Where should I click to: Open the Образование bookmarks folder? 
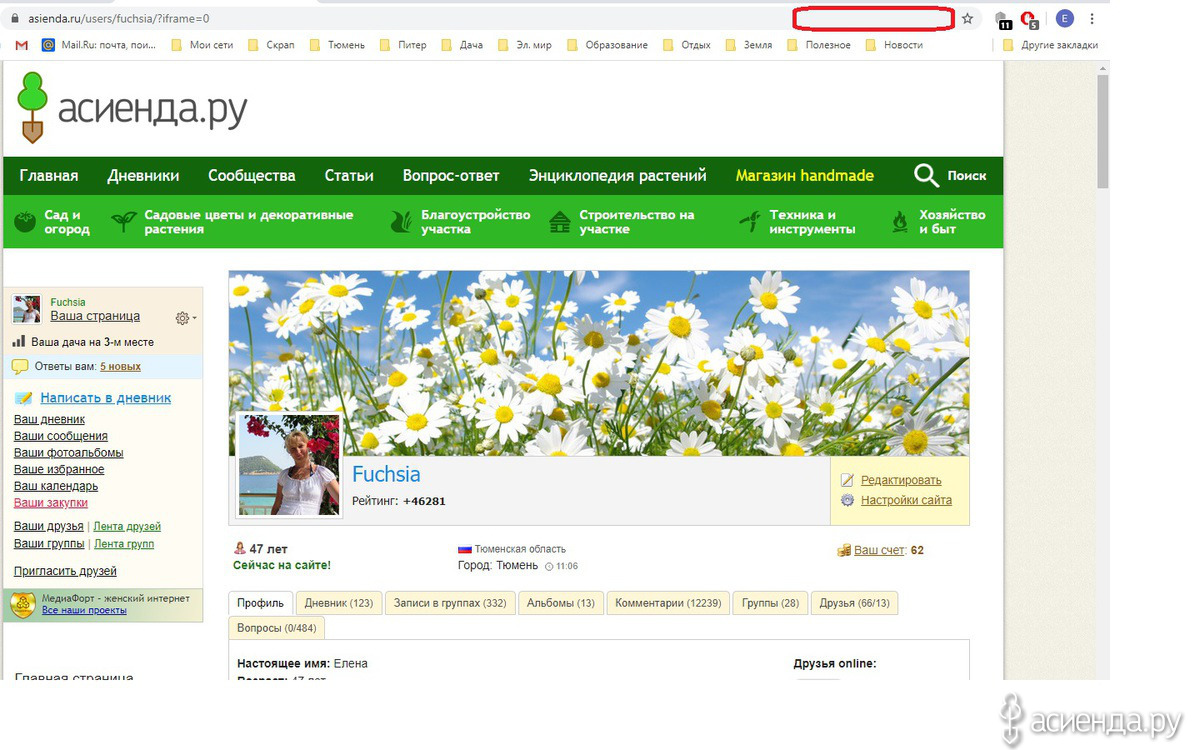point(607,45)
